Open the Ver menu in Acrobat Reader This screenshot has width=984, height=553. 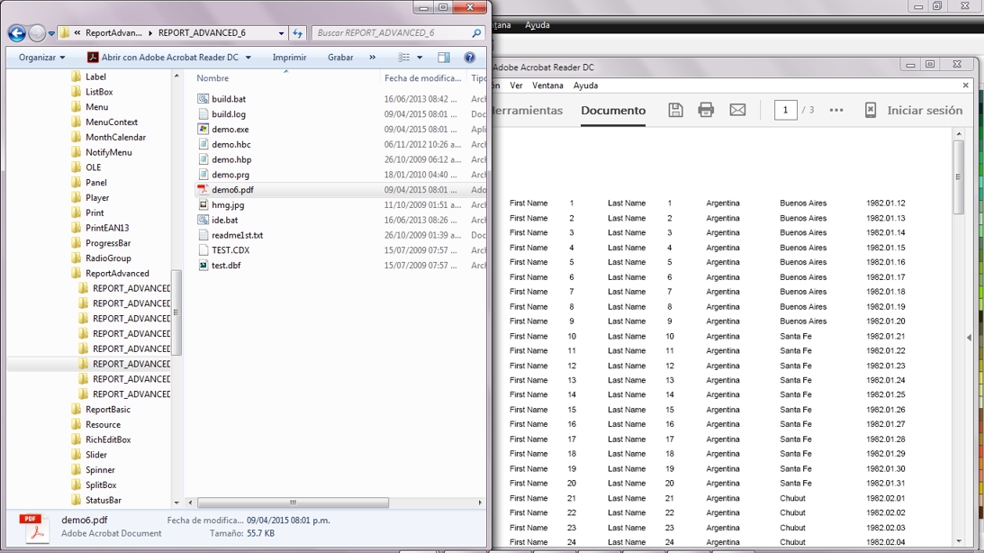click(x=516, y=85)
